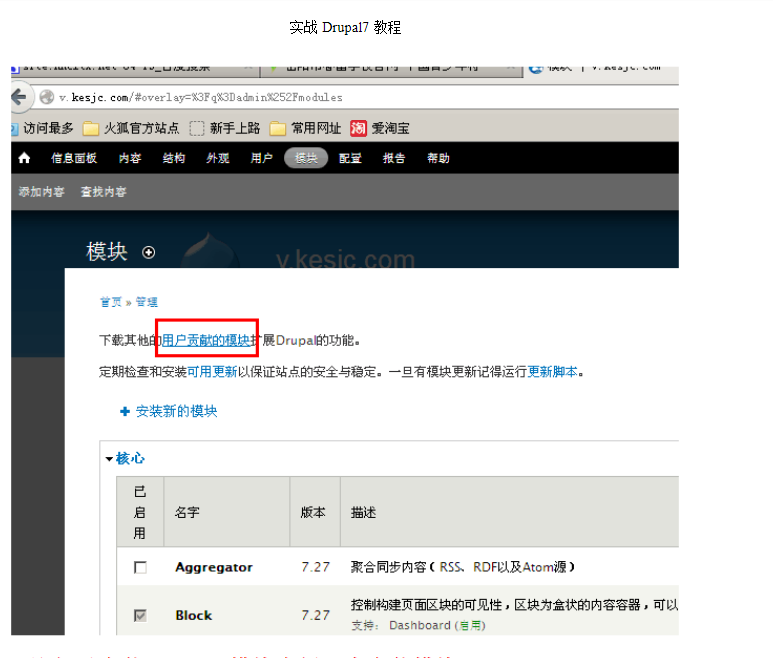
Task: Click the 管理 breadcrumb link
Action: click(x=147, y=302)
